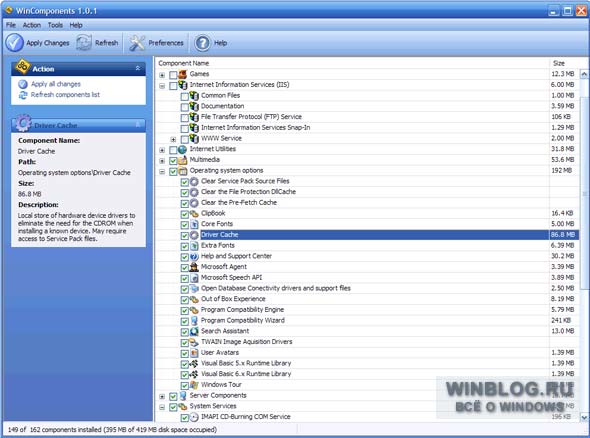
Task: Click the Refresh toolbar icon
Action: click(x=84, y=43)
